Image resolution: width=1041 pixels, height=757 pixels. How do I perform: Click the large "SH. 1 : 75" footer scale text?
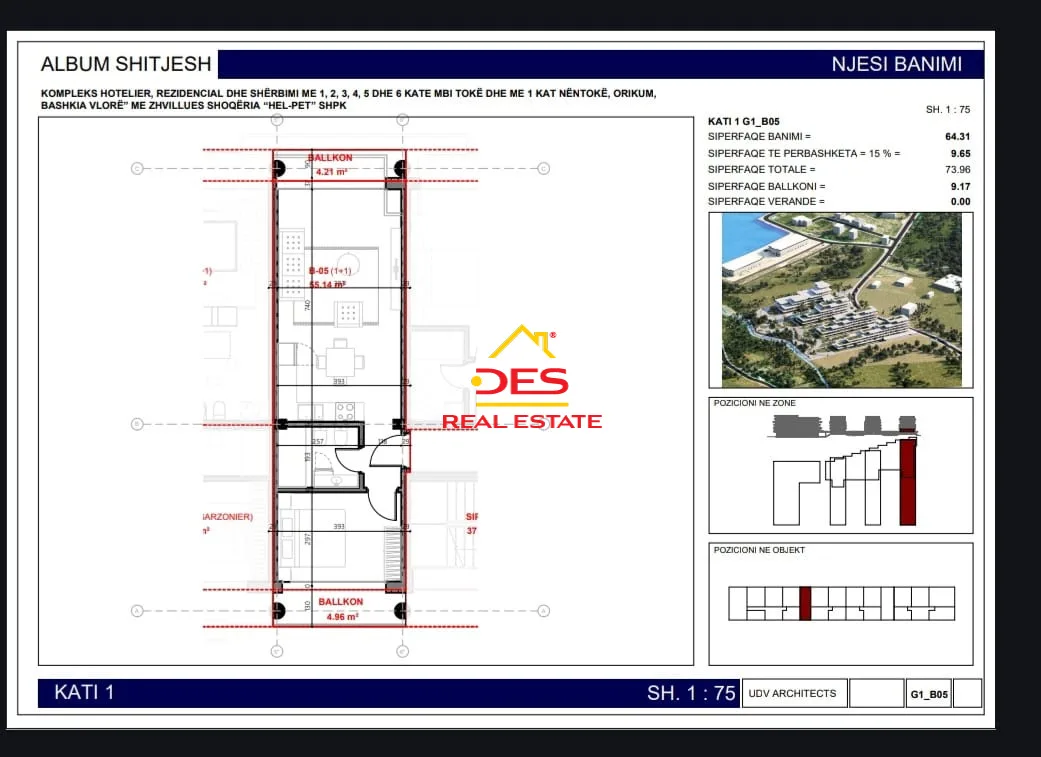point(691,693)
